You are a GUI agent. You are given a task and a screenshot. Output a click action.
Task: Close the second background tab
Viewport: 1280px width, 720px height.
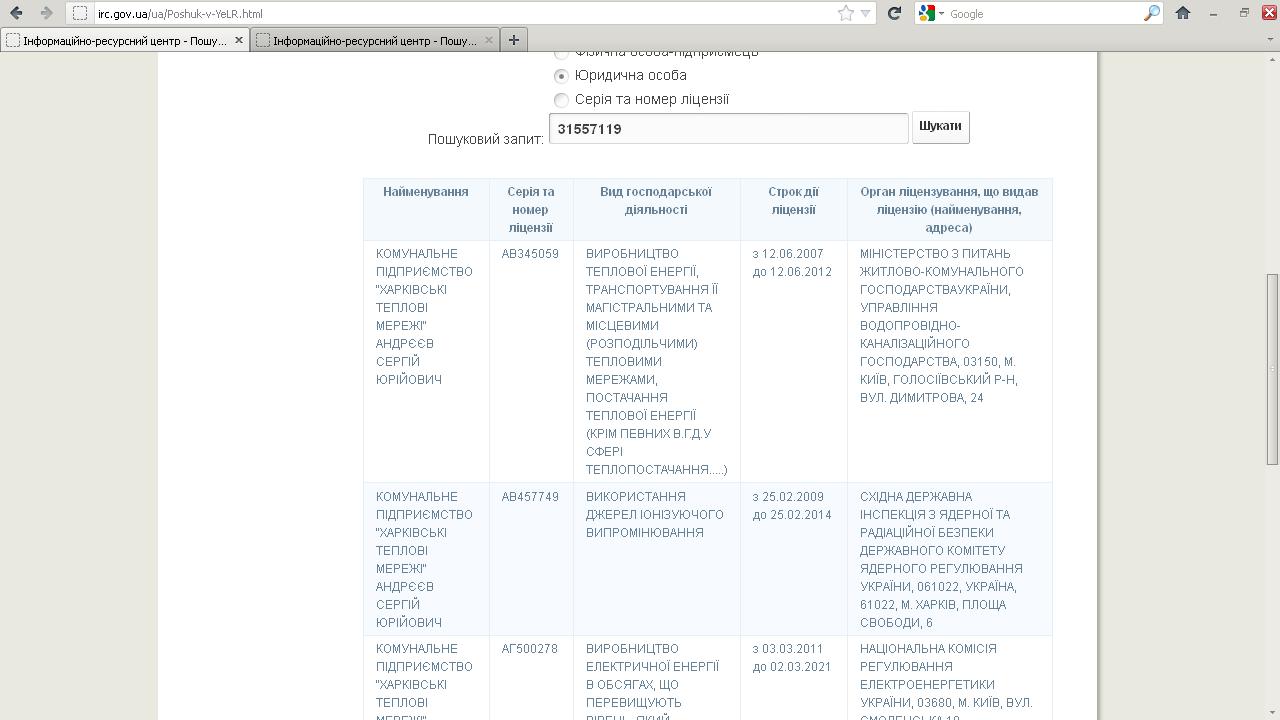click(x=489, y=40)
